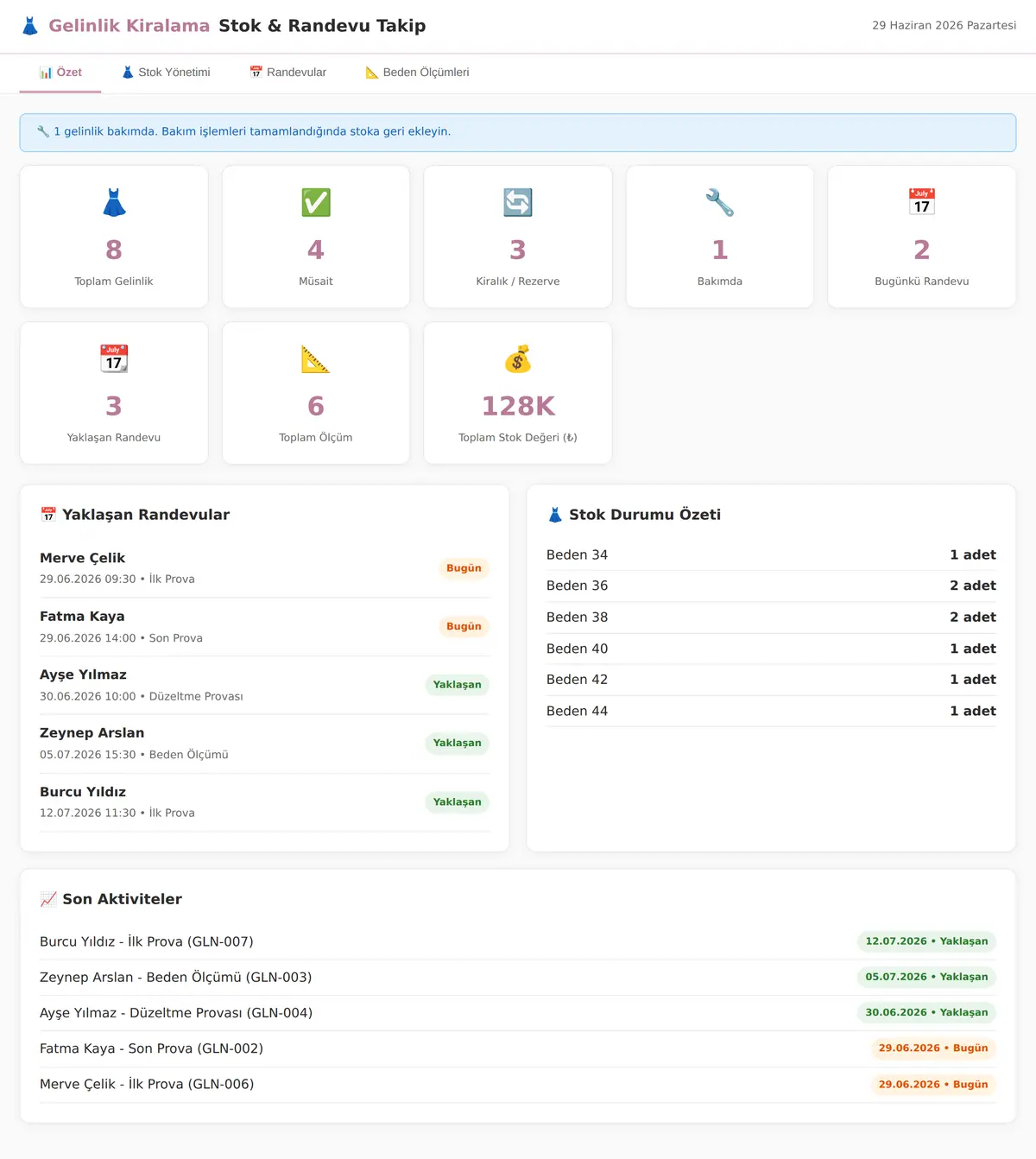The height and width of the screenshot is (1159, 1036).
Task: Go to the Randevular tab
Action: 288,73
